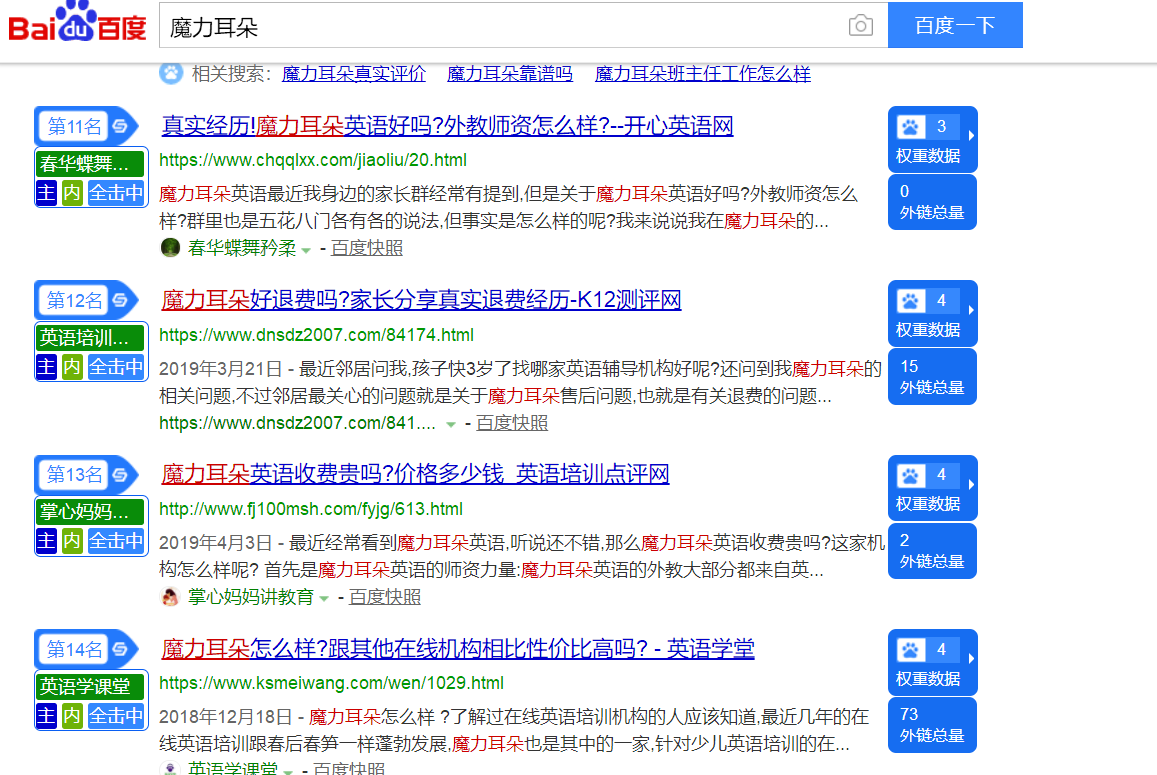This screenshot has height=775, width=1157.
Task: Click URL http://www.fj100msh.com/fyjg/613.html
Action: pos(311,509)
